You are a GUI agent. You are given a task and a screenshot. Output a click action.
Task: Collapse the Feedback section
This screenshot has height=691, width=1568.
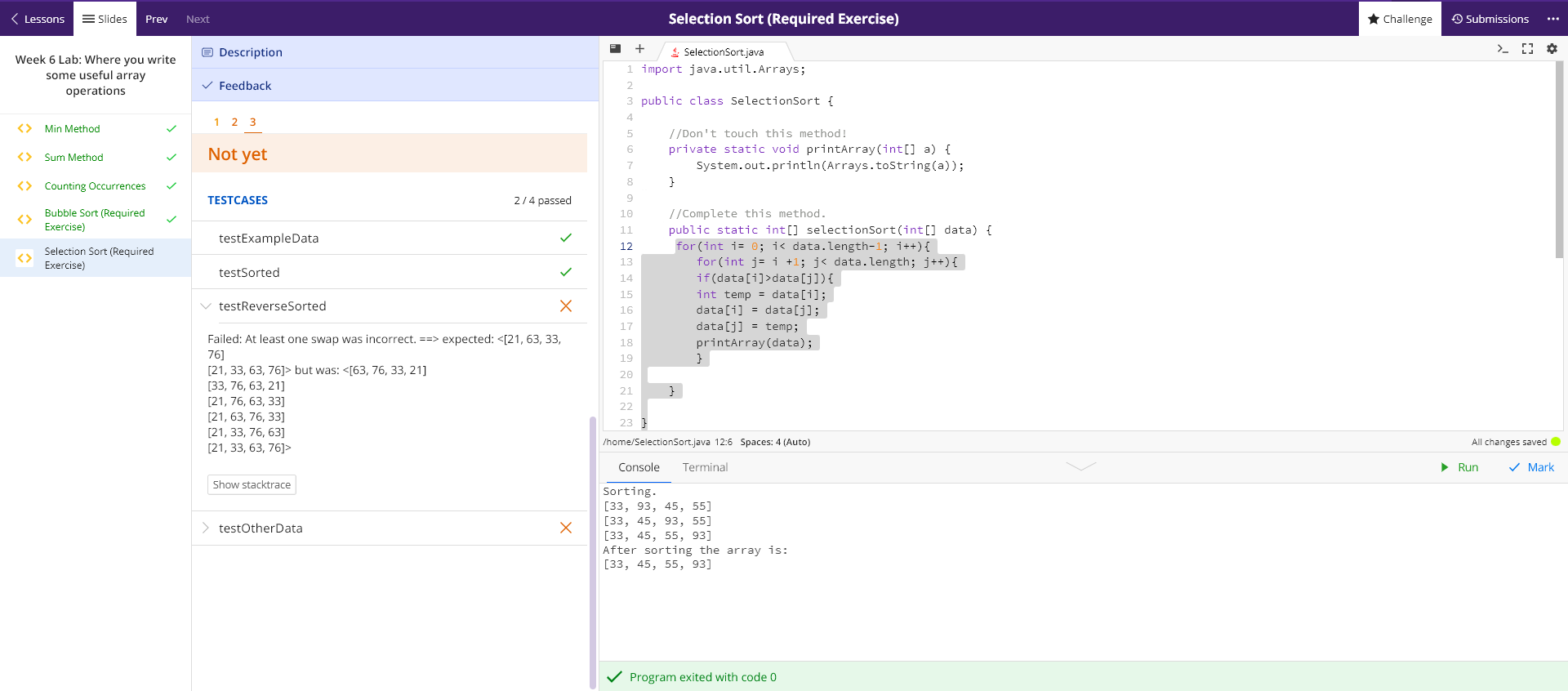(x=395, y=85)
